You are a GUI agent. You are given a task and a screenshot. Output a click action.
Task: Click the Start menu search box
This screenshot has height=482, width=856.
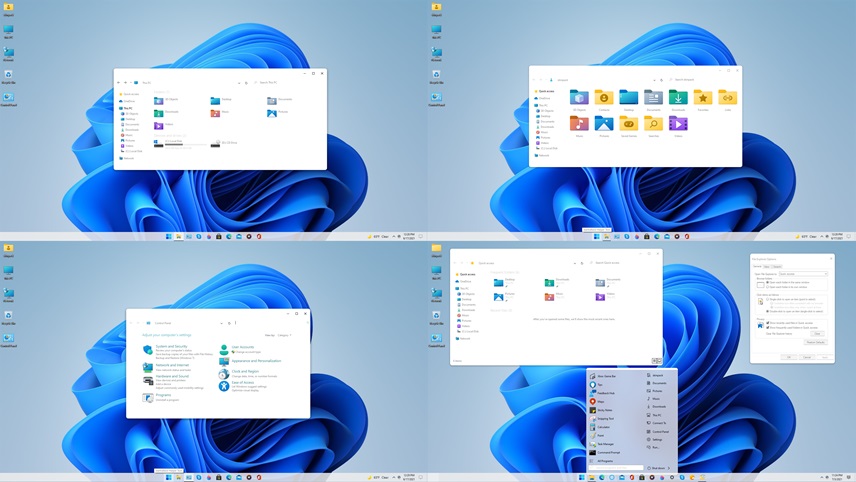pos(616,468)
